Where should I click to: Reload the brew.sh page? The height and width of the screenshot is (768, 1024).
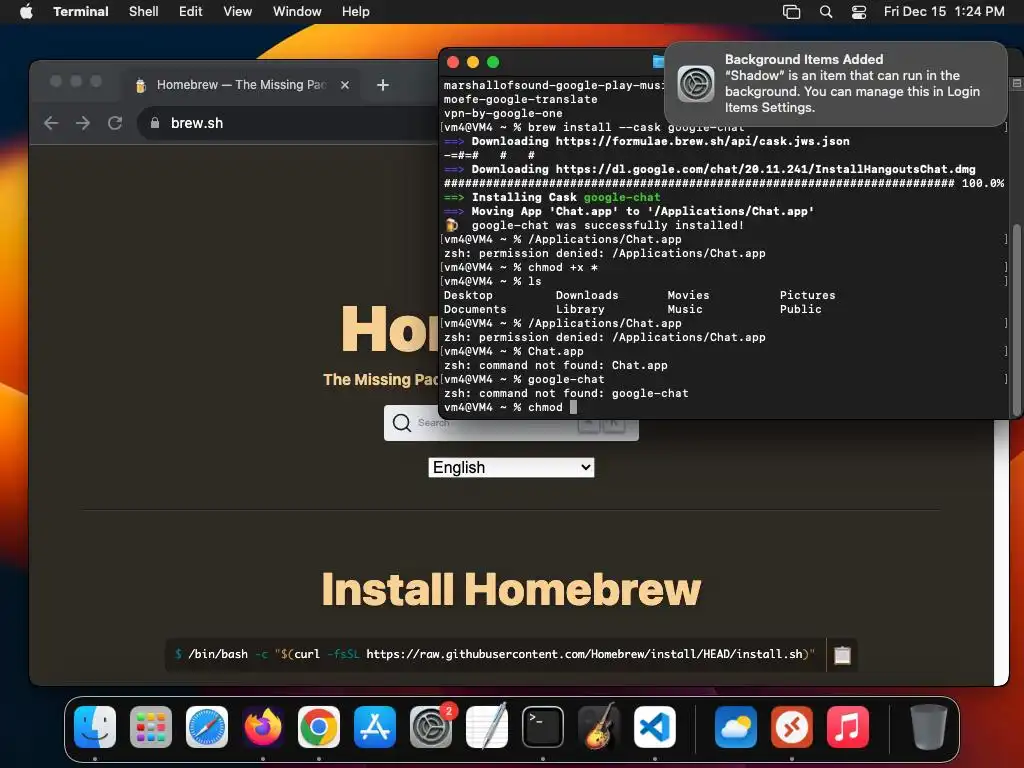coord(115,123)
